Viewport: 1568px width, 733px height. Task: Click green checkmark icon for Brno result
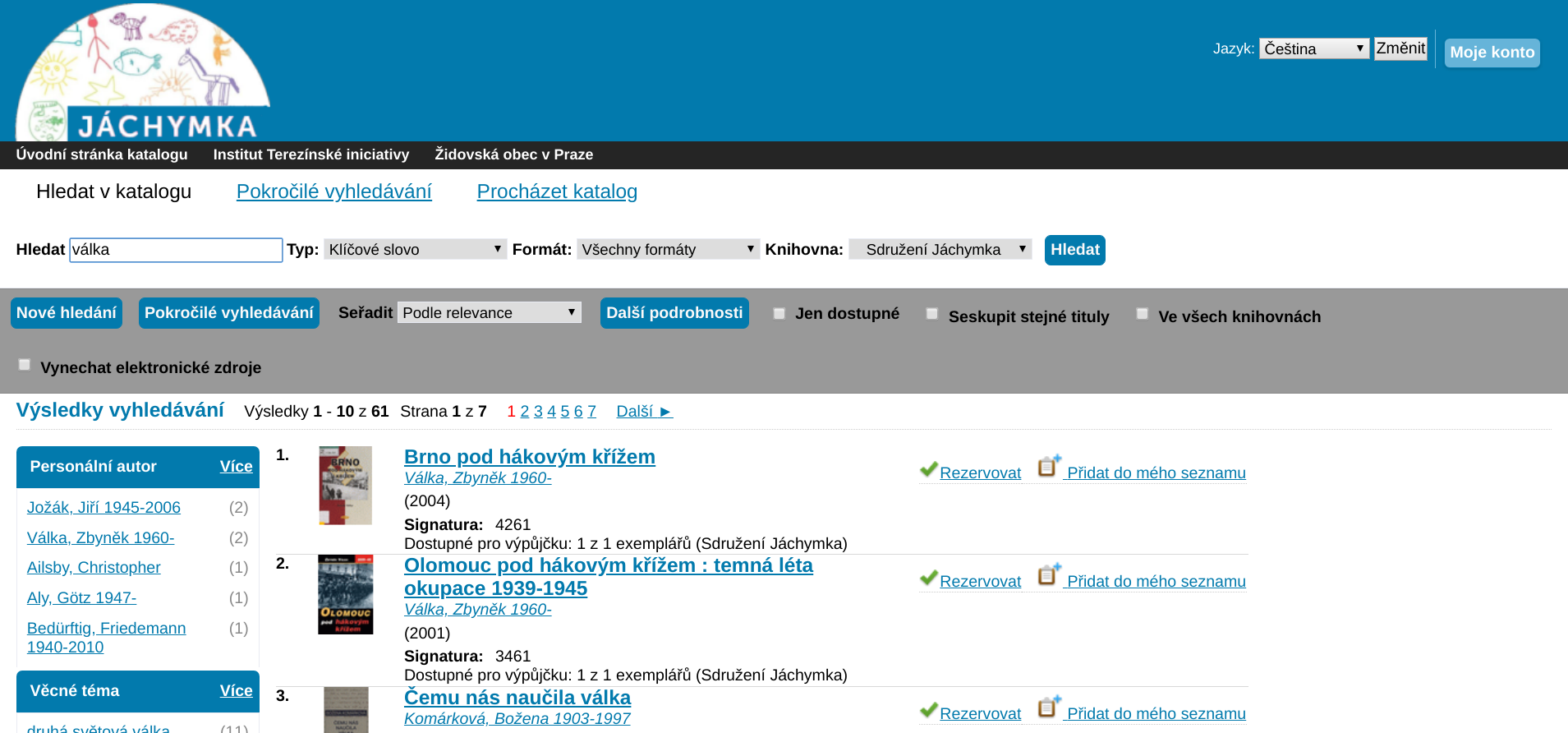click(928, 470)
